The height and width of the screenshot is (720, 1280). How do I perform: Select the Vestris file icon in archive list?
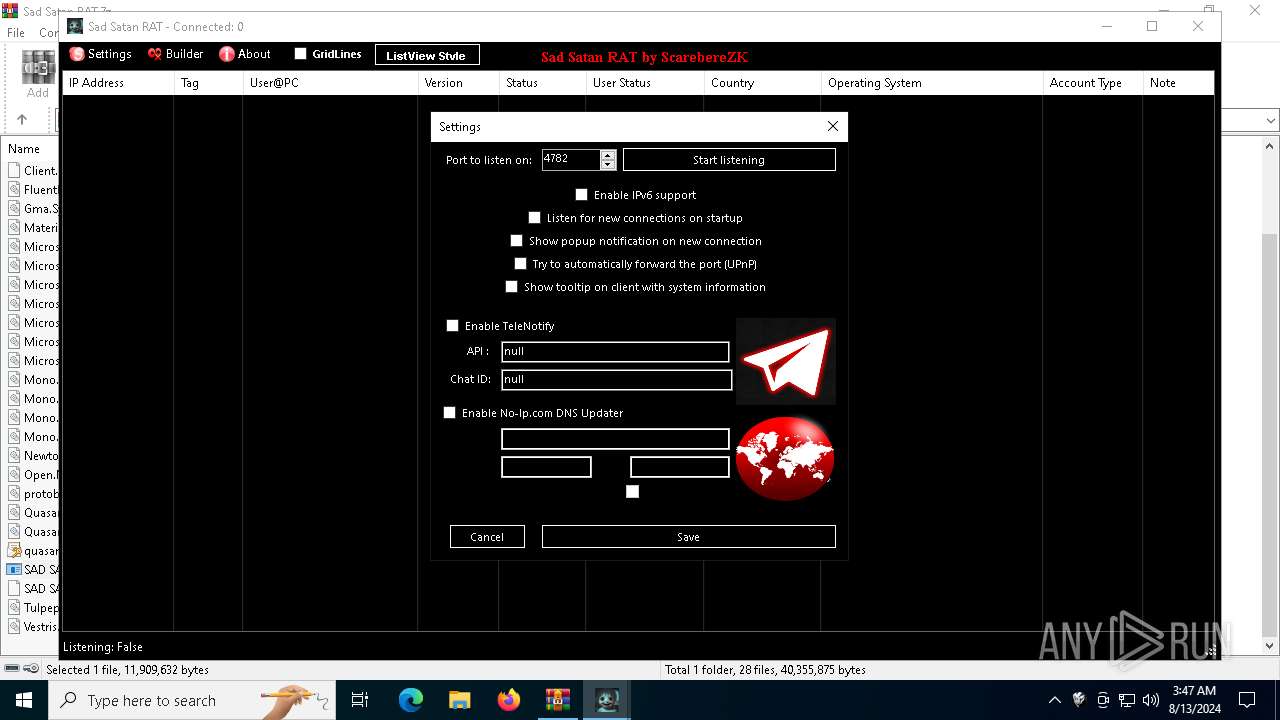[x=15, y=627]
